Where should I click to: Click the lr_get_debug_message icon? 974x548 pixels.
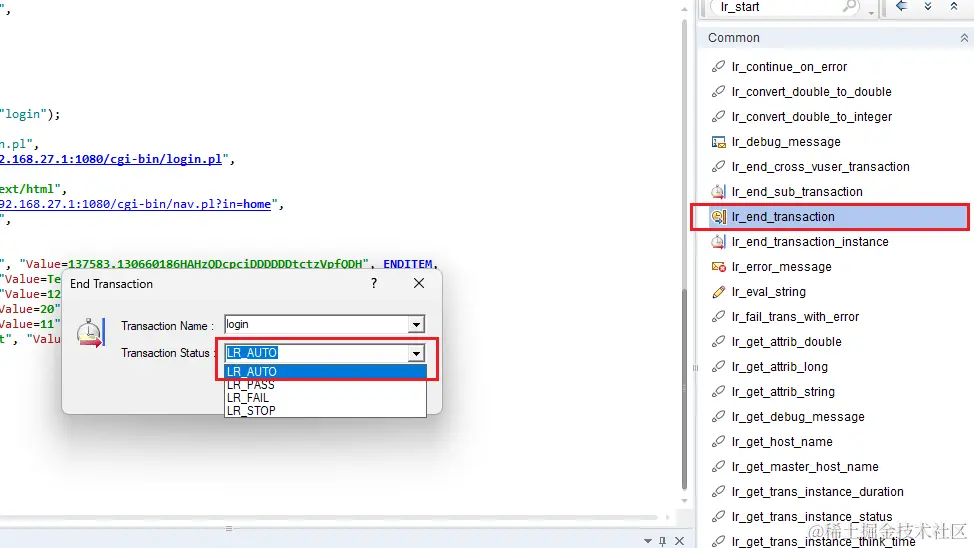[718, 416]
